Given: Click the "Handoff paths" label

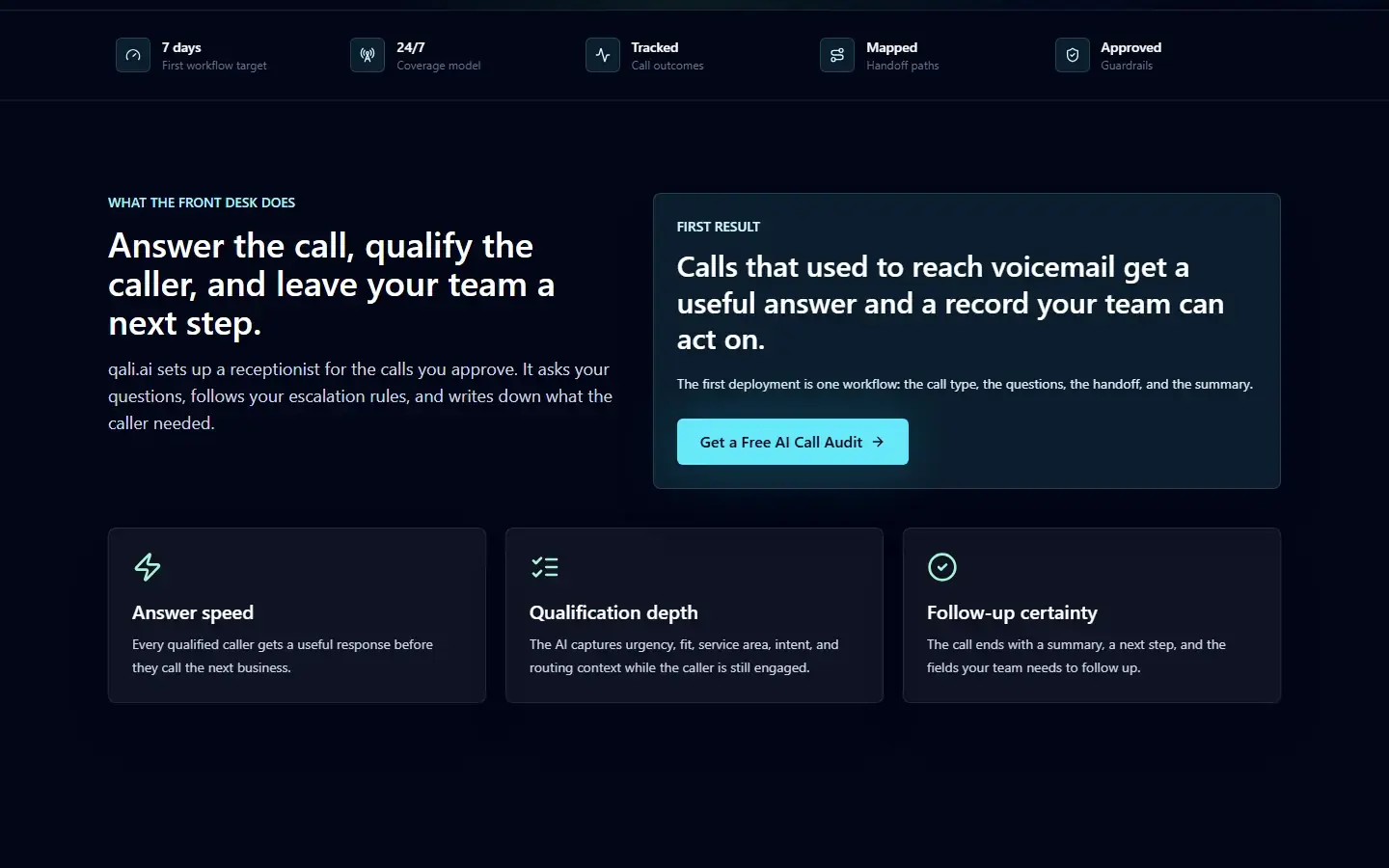Looking at the screenshot, I should [x=903, y=66].
